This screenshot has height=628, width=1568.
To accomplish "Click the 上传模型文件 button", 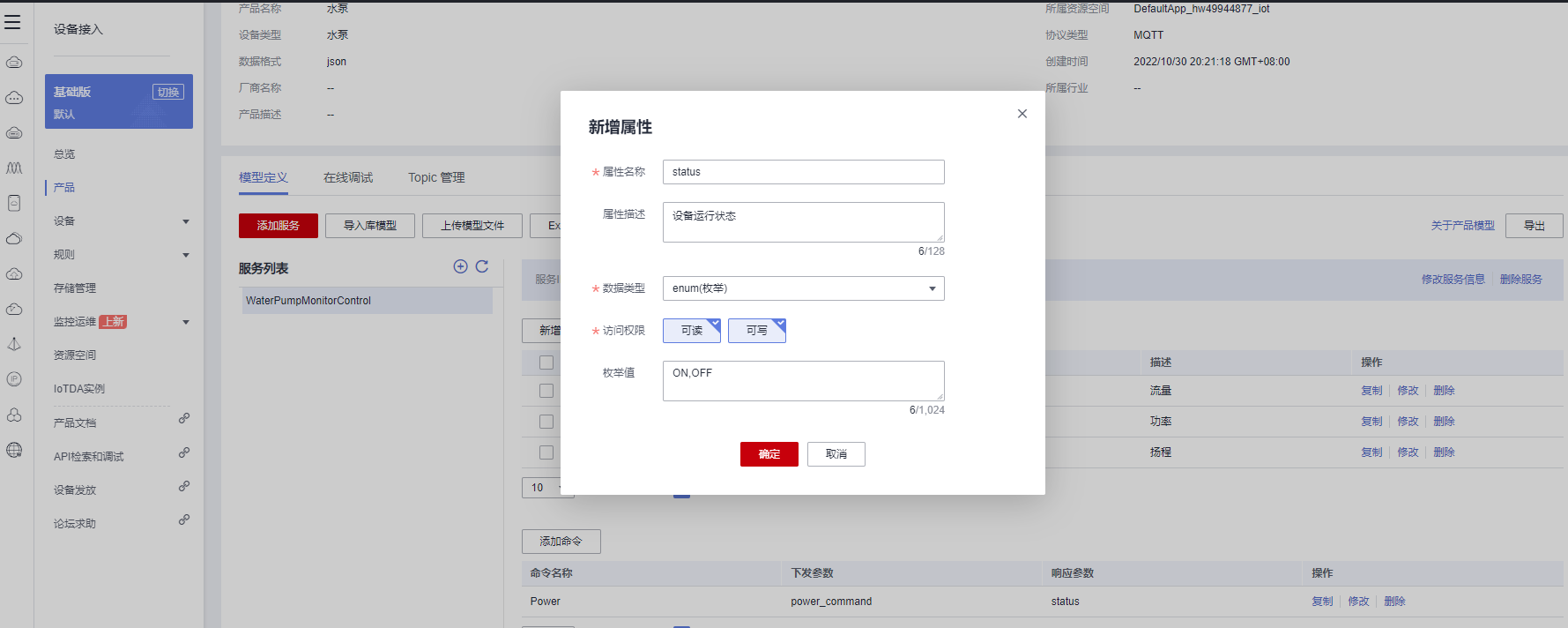I will (472, 226).
